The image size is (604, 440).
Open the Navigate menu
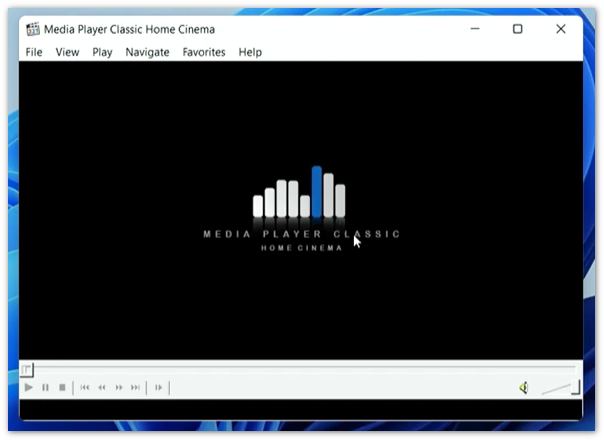(x=148, y=52)
